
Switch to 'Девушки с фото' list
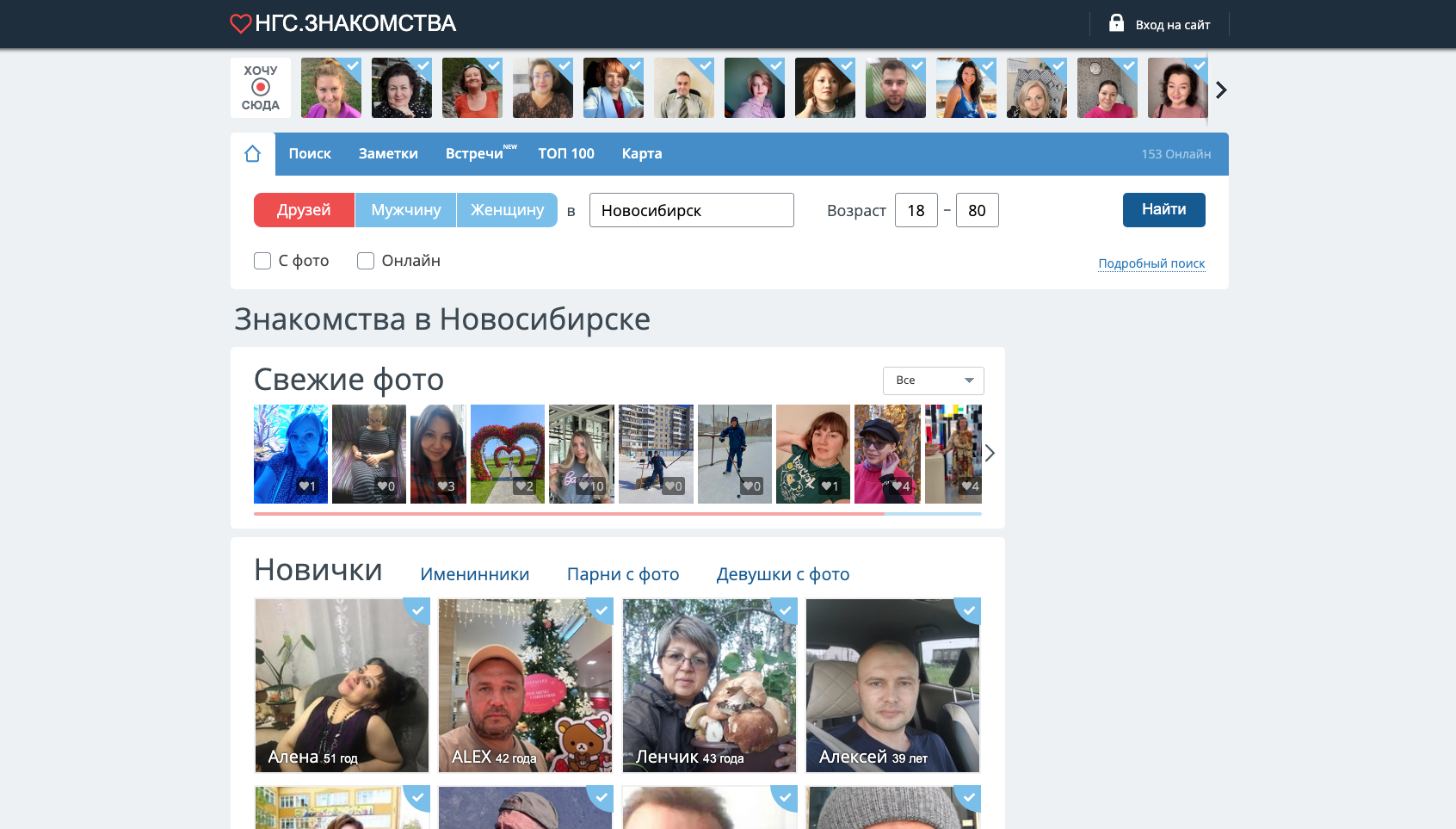point(783,574)
